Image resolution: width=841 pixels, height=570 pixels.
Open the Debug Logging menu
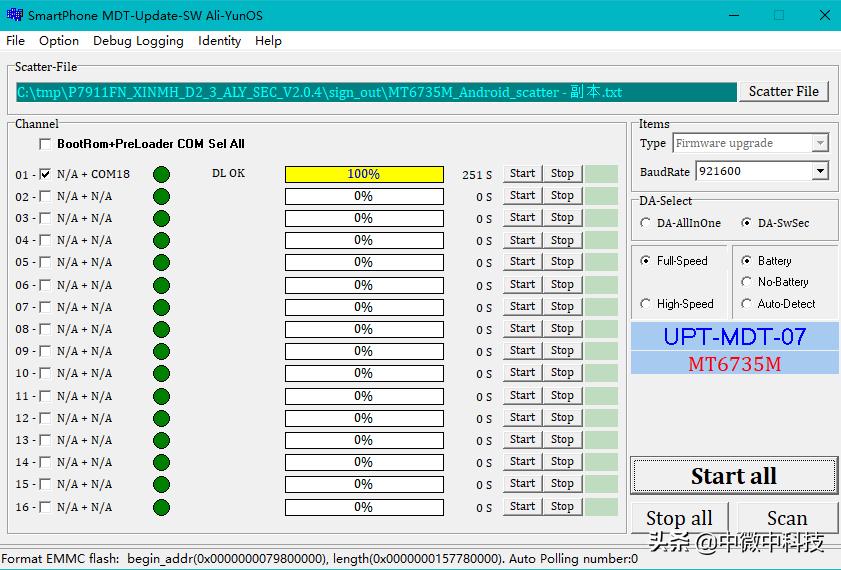pyautogui.click(x=138, y=41)
